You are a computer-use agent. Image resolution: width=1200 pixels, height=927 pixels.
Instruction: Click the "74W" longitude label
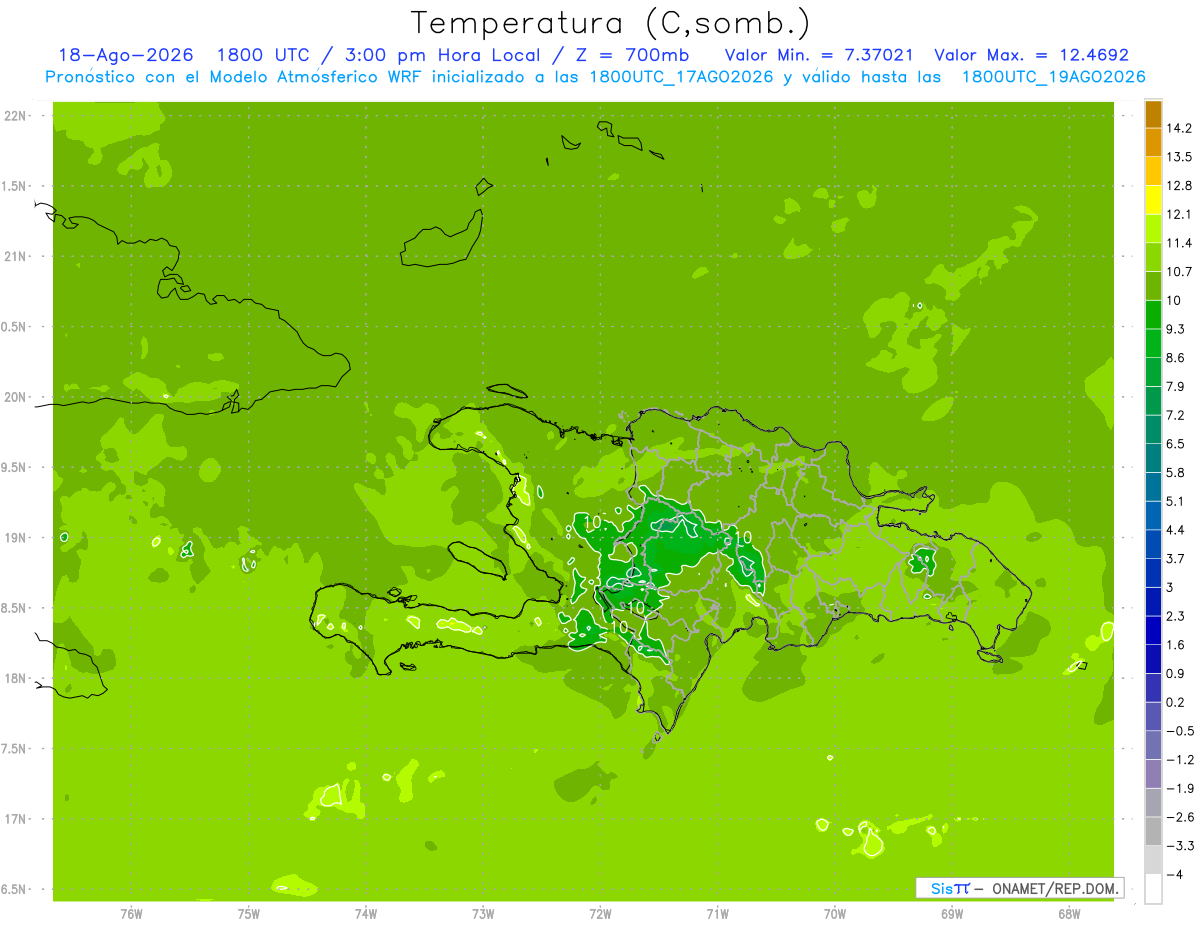pos(365,913)
